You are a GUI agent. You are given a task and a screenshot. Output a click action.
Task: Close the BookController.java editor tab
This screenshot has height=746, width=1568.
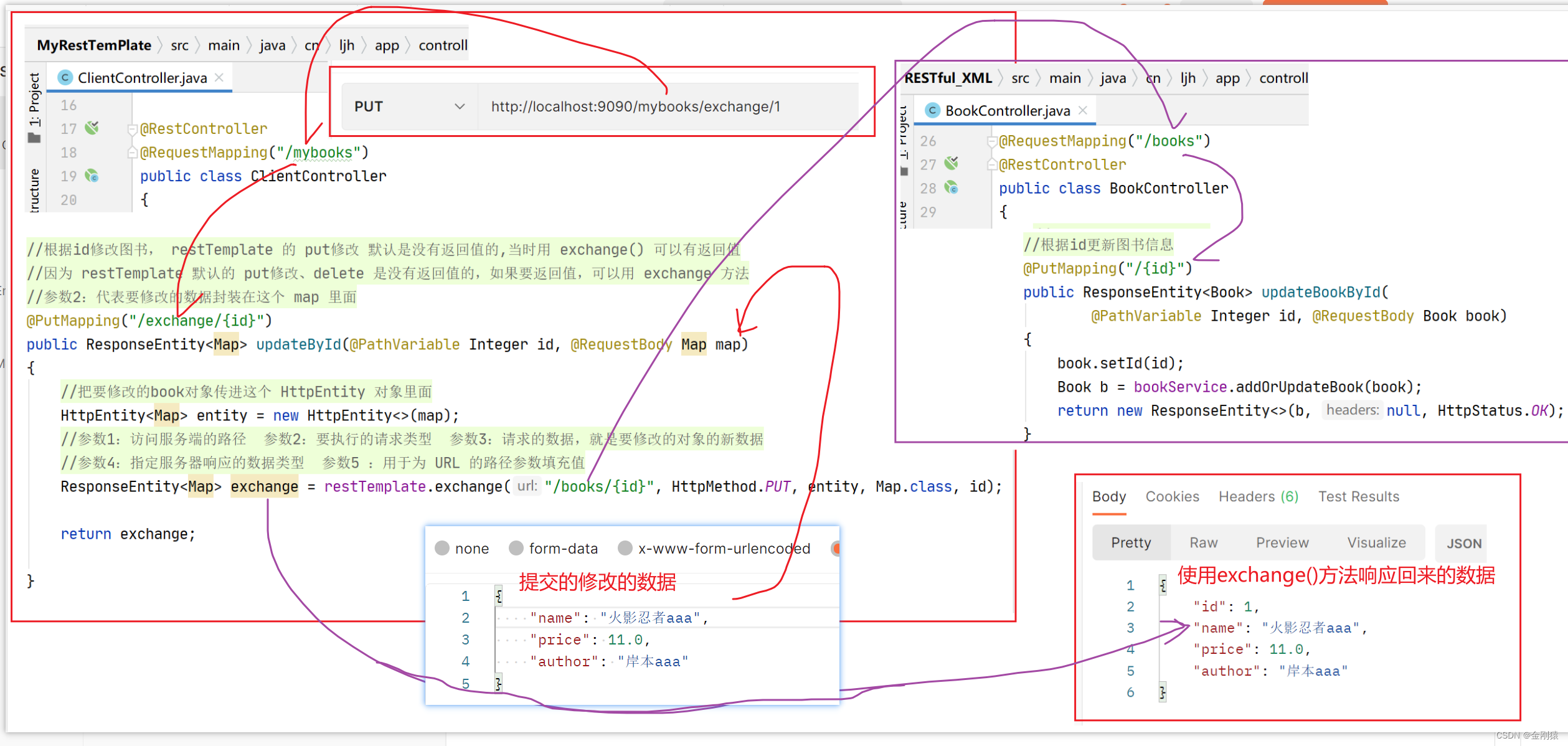[1083, 110]
